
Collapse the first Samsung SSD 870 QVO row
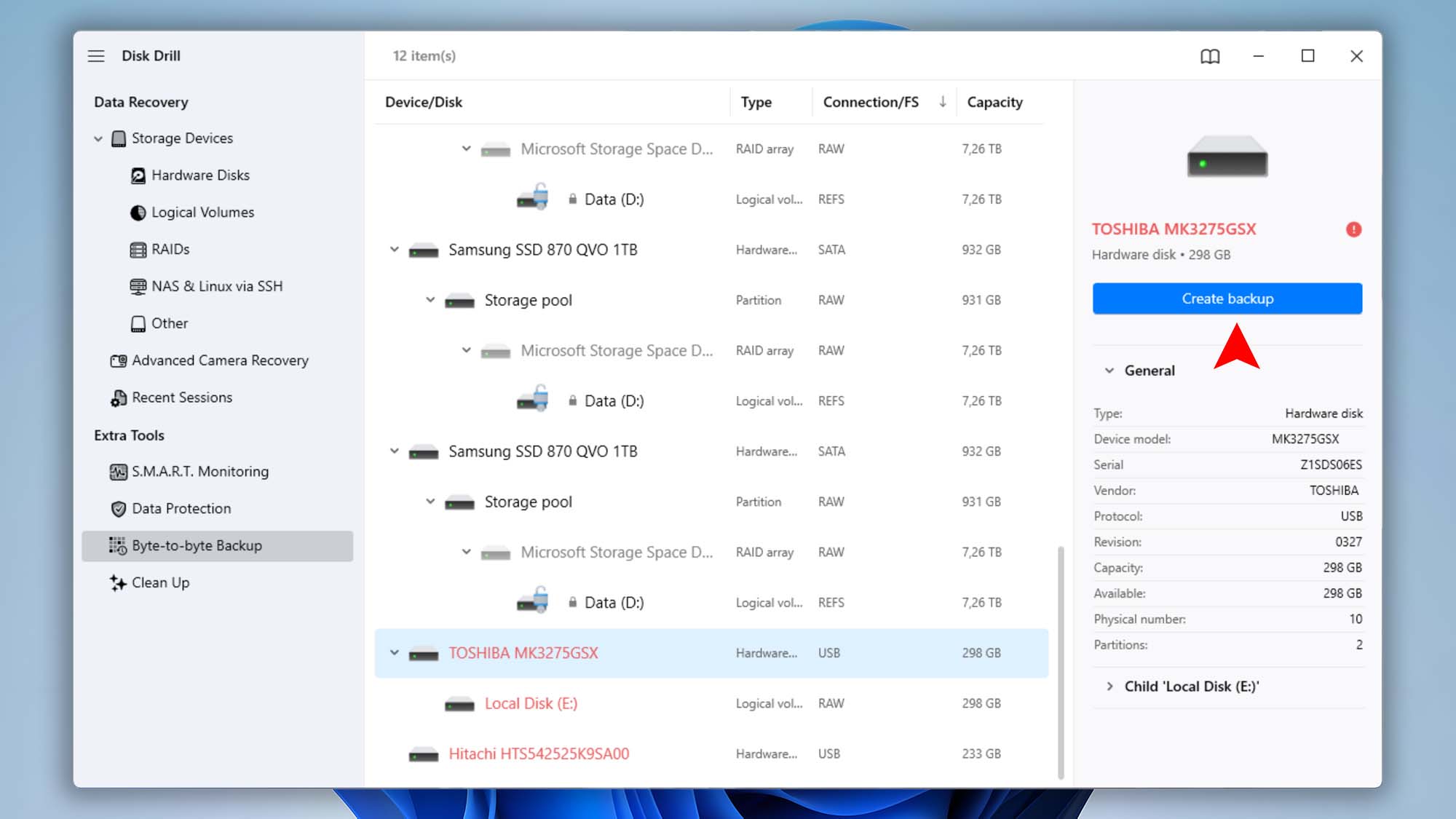tap(395, 250)
